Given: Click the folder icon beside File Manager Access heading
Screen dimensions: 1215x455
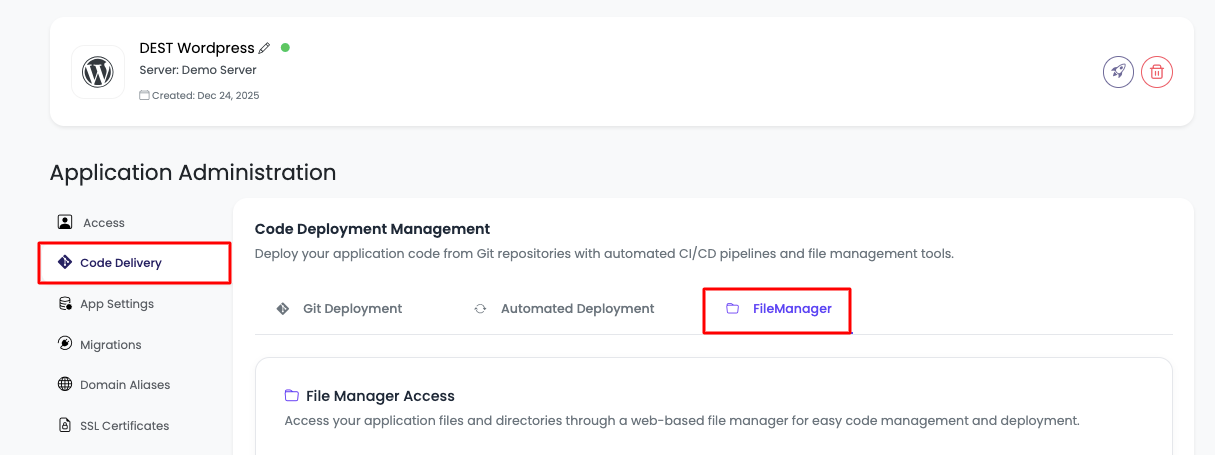Looking at the screenshot, I should 292,396.
